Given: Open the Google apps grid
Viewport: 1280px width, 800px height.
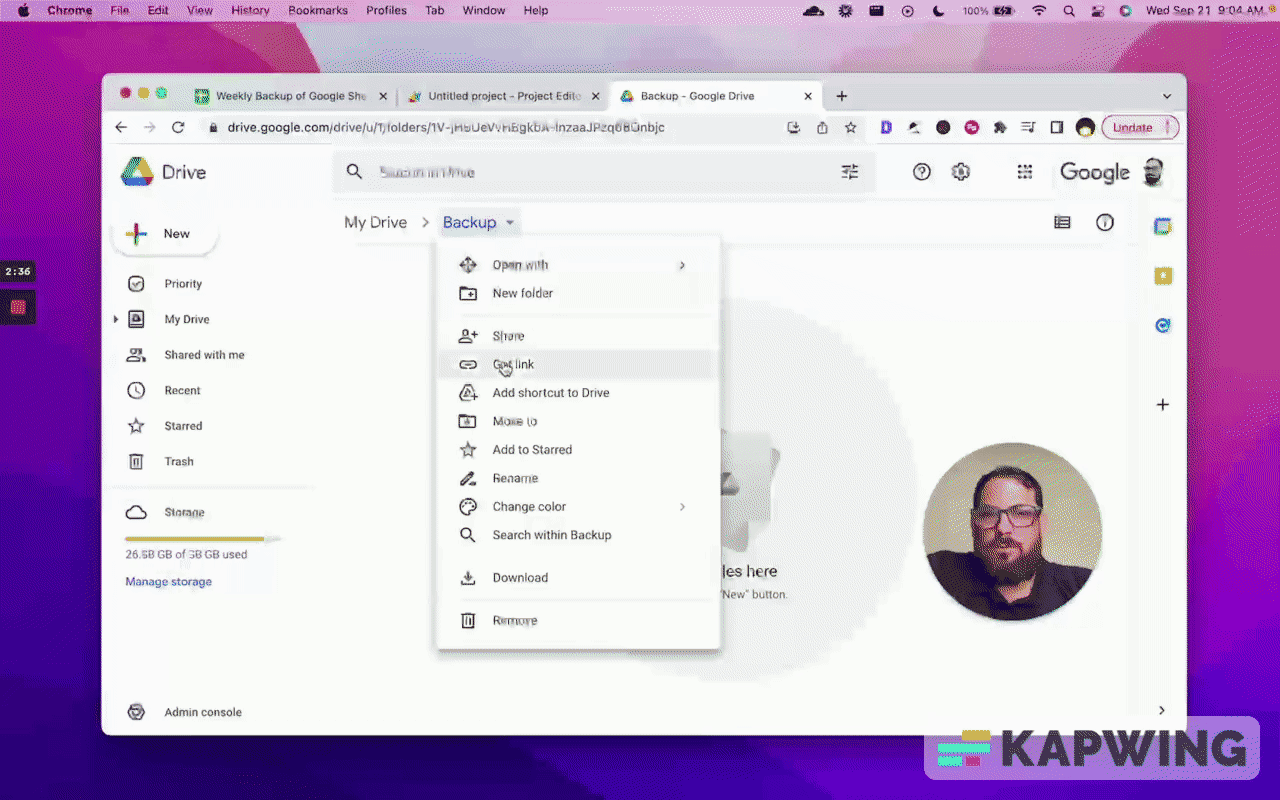Looking at the screenshot, I should (x=1025, y=172).
